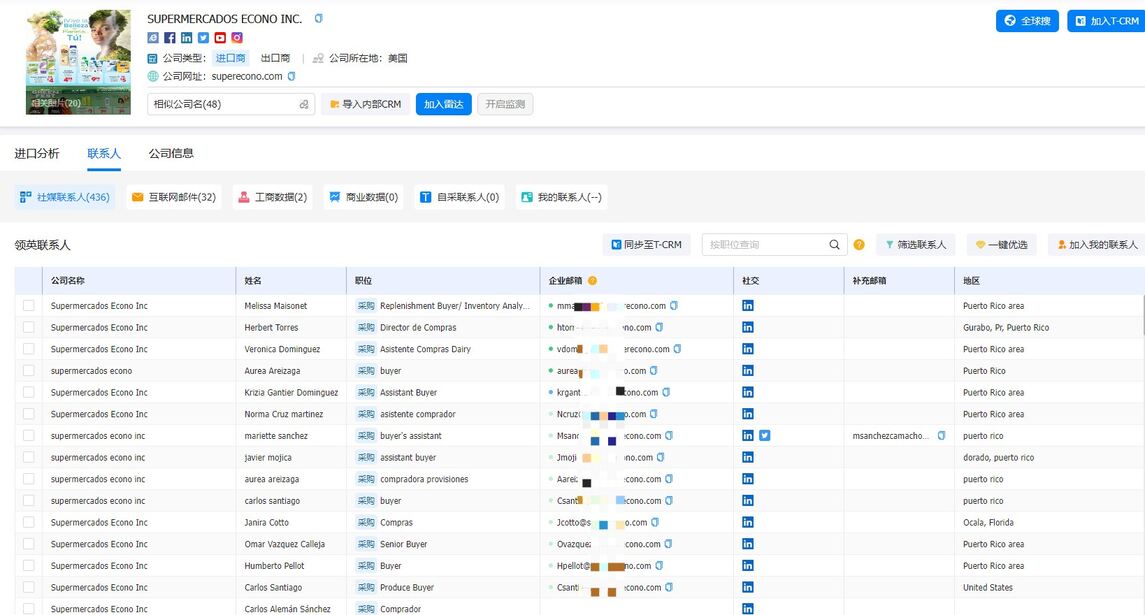1145x615 pixels.
Task: Open the company's Twitter icon in header
Action: click(203, 38)
